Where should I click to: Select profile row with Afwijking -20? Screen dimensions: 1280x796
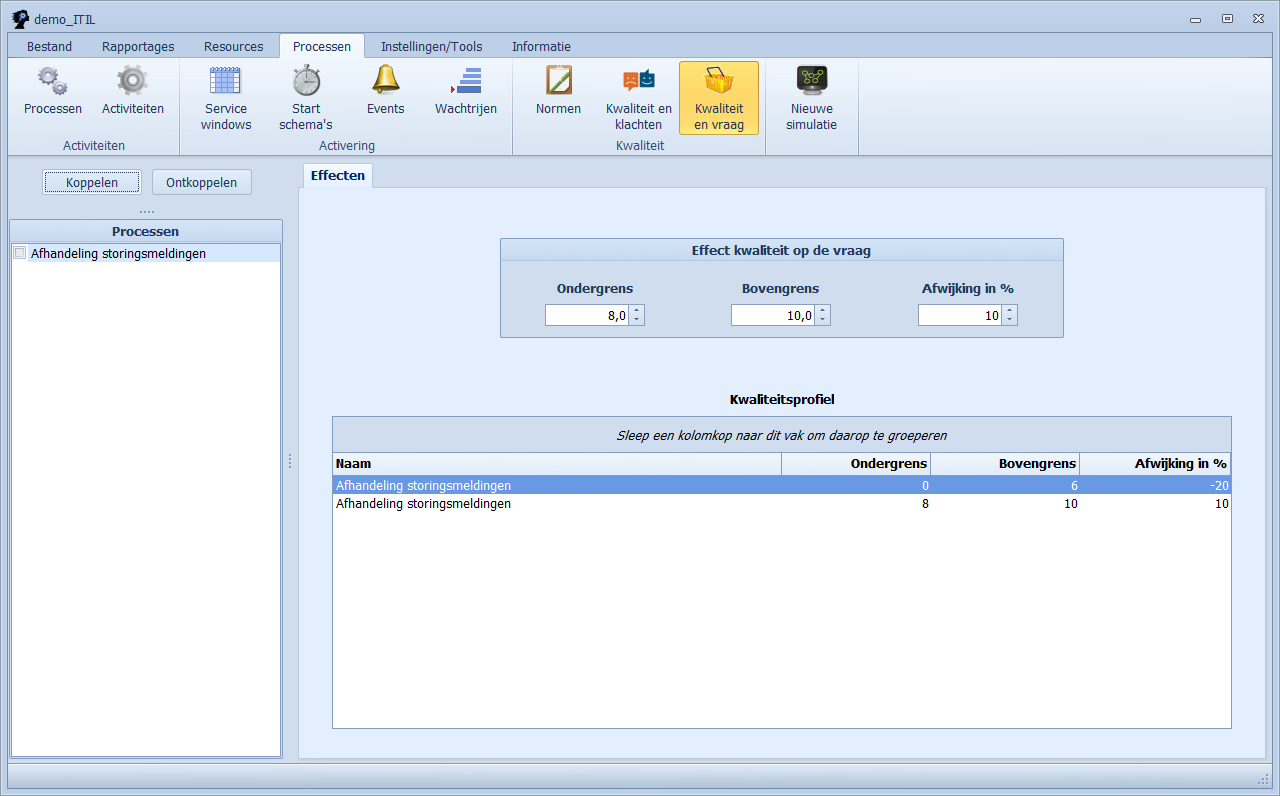coord(782,485)
